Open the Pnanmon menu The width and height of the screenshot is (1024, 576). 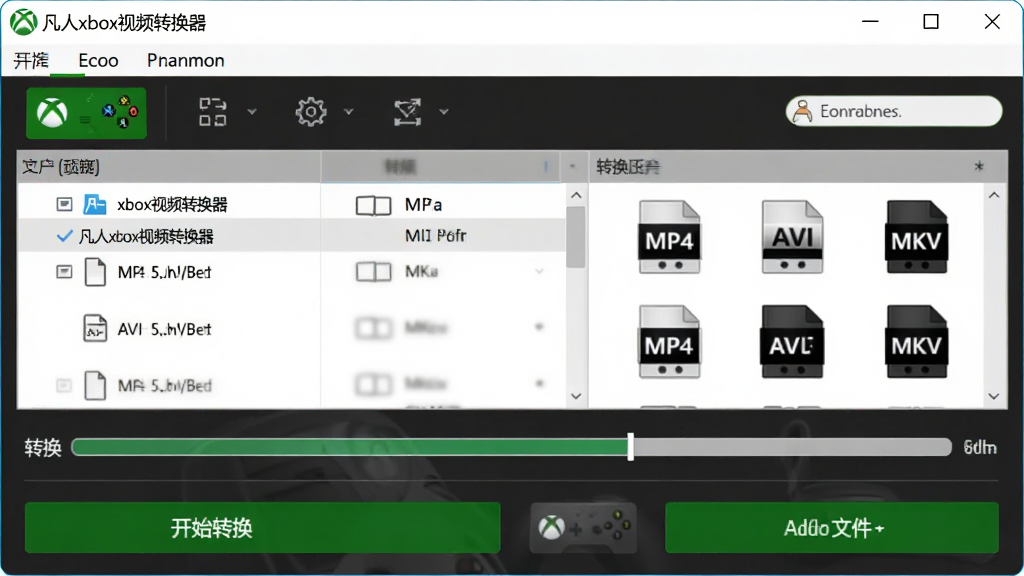tap(185, 61)
